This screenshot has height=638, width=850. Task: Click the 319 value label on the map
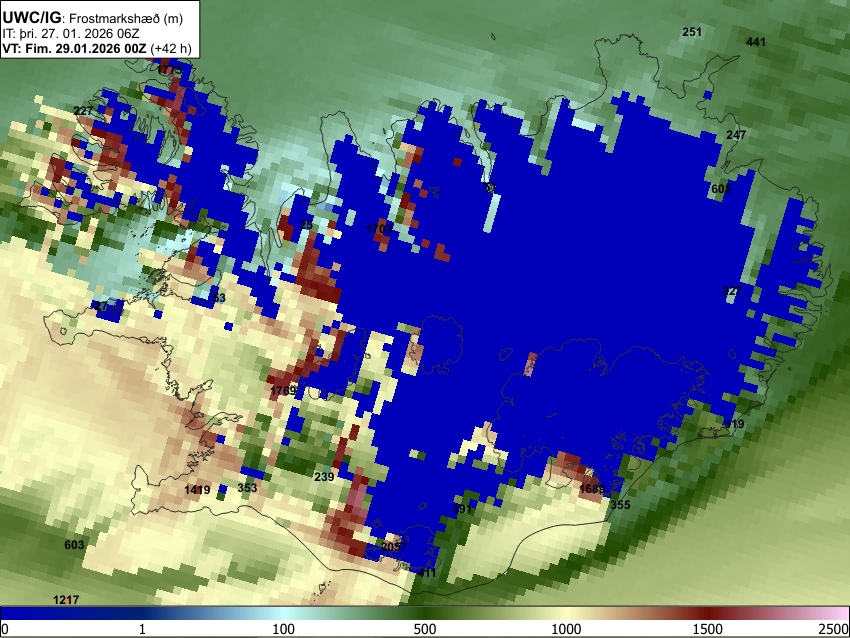pos(735,424)
